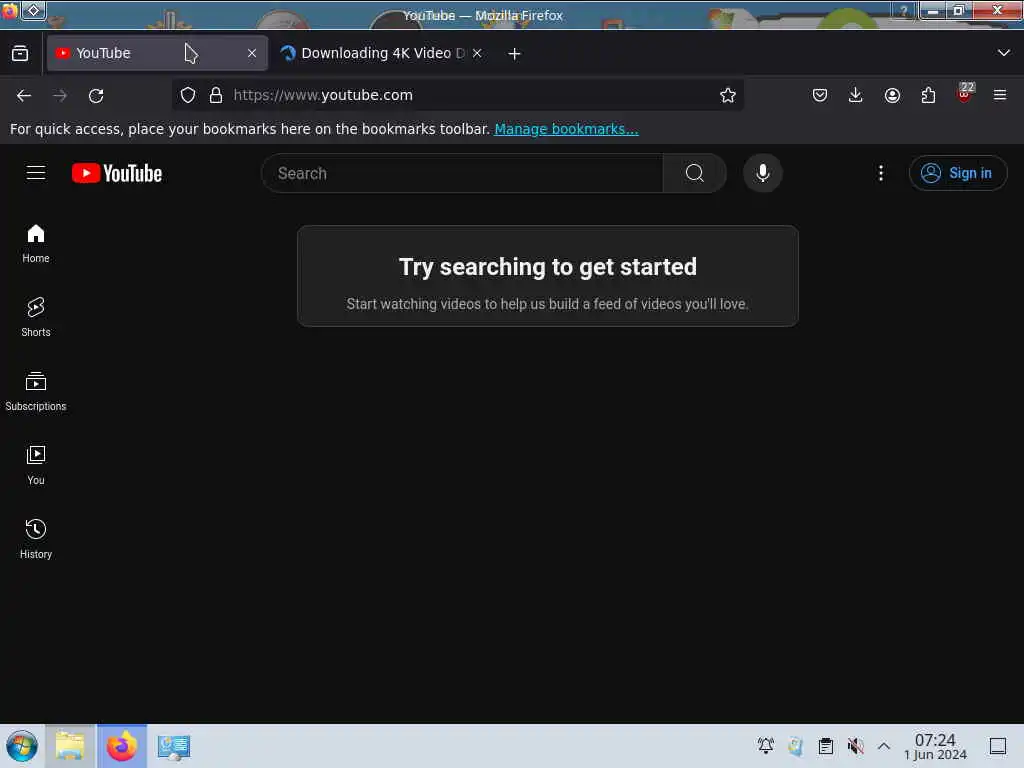
Task: Toggle the keep-on-all-desktops diamond title bar button
Action: (33, 10)
